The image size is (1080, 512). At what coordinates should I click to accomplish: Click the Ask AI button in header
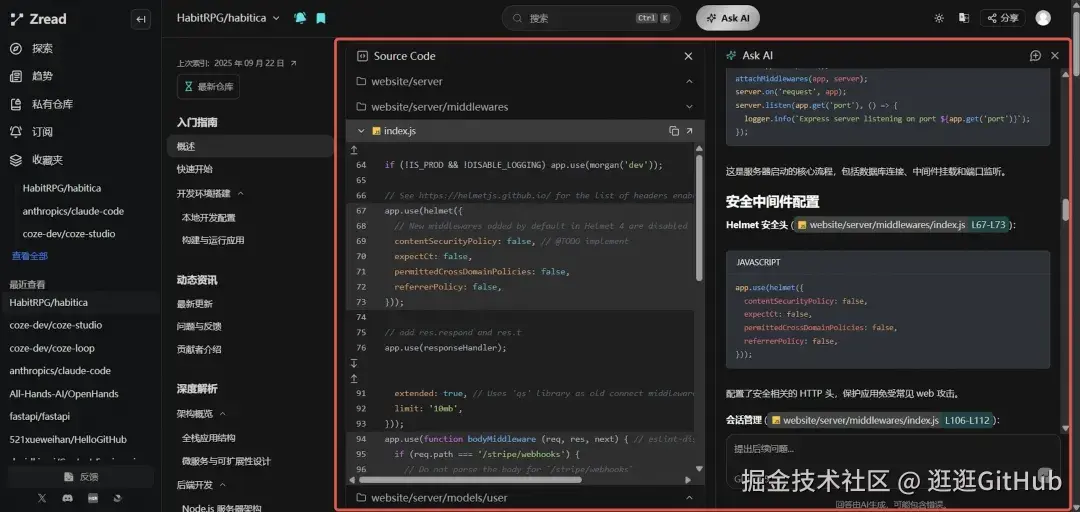[x=728, y=19]
